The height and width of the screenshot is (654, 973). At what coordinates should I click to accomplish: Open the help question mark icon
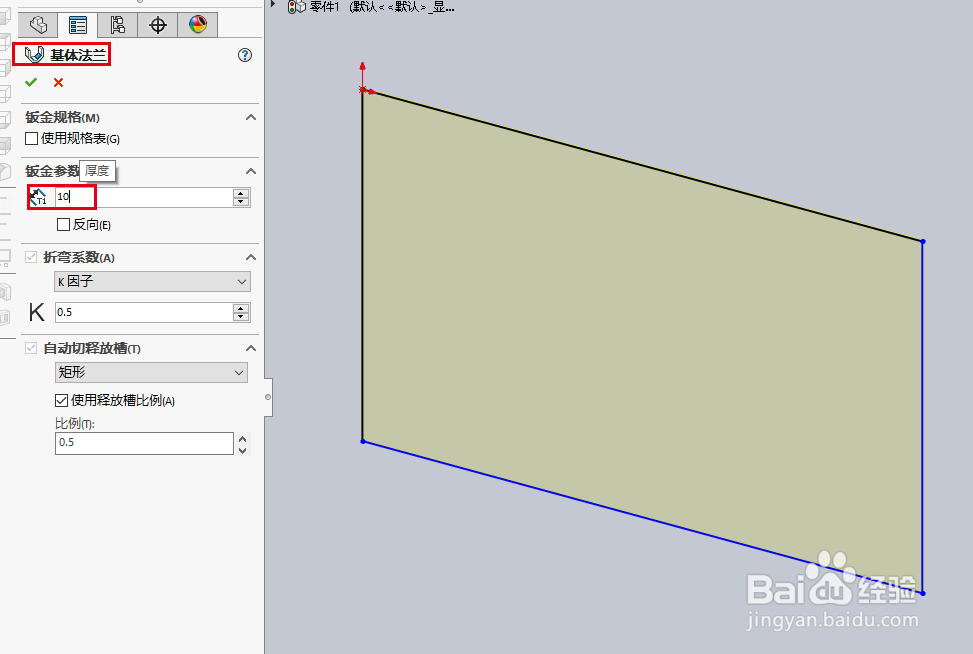pyautogui.click(x=244, y=55)
